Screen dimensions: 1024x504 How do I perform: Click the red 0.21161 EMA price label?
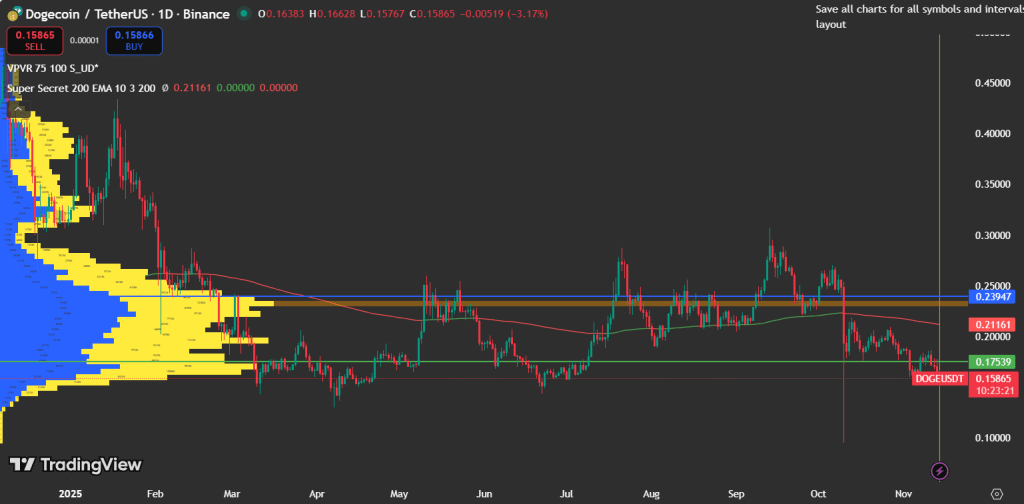[993, 324]
